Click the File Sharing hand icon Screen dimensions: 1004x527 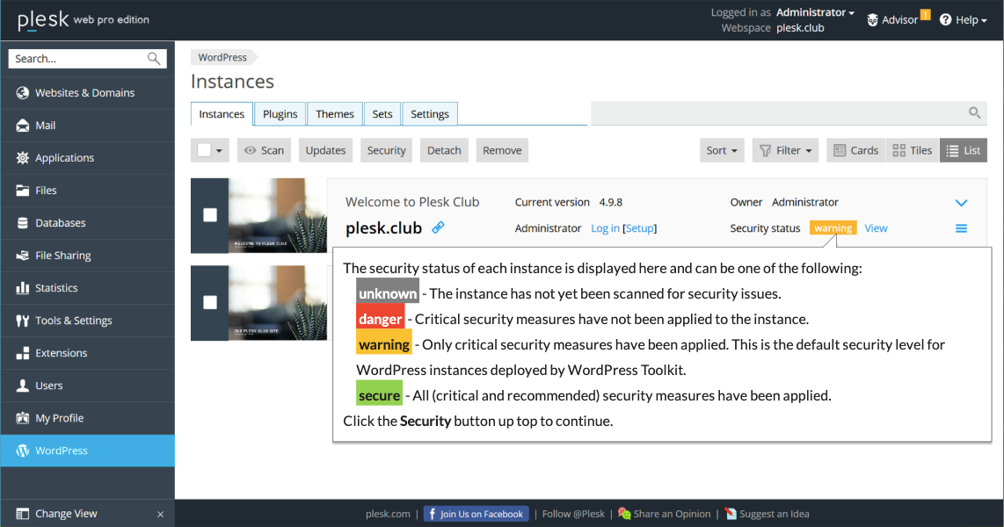[x=22, y=255]
